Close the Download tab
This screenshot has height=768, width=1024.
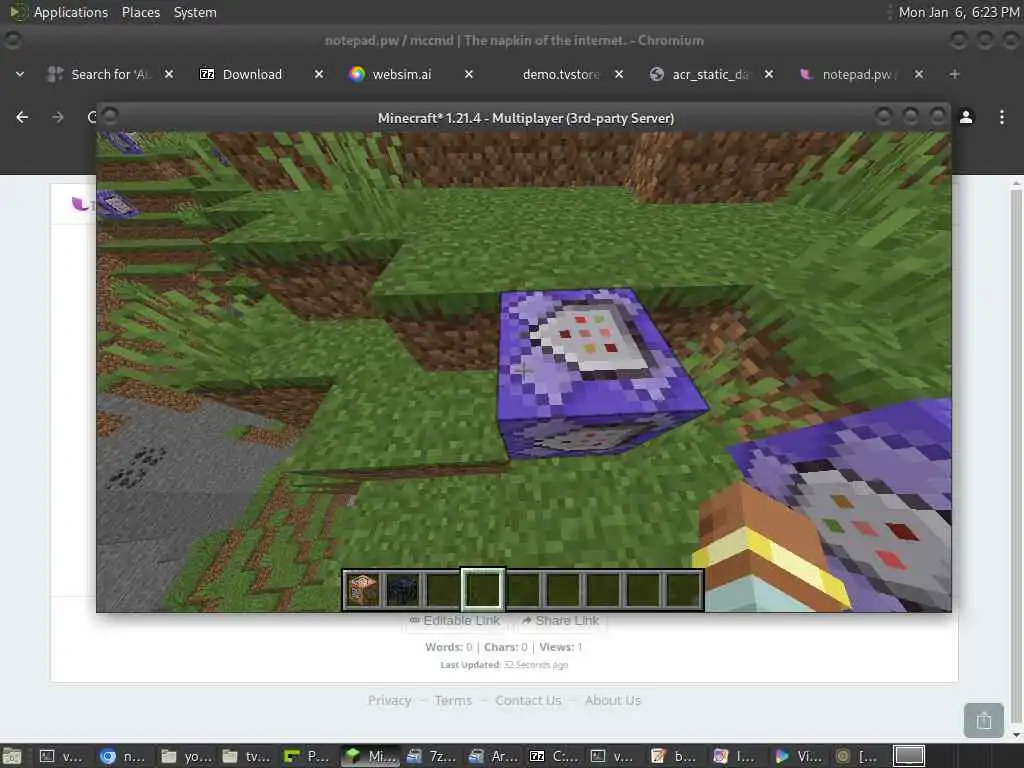click(319, 74)
